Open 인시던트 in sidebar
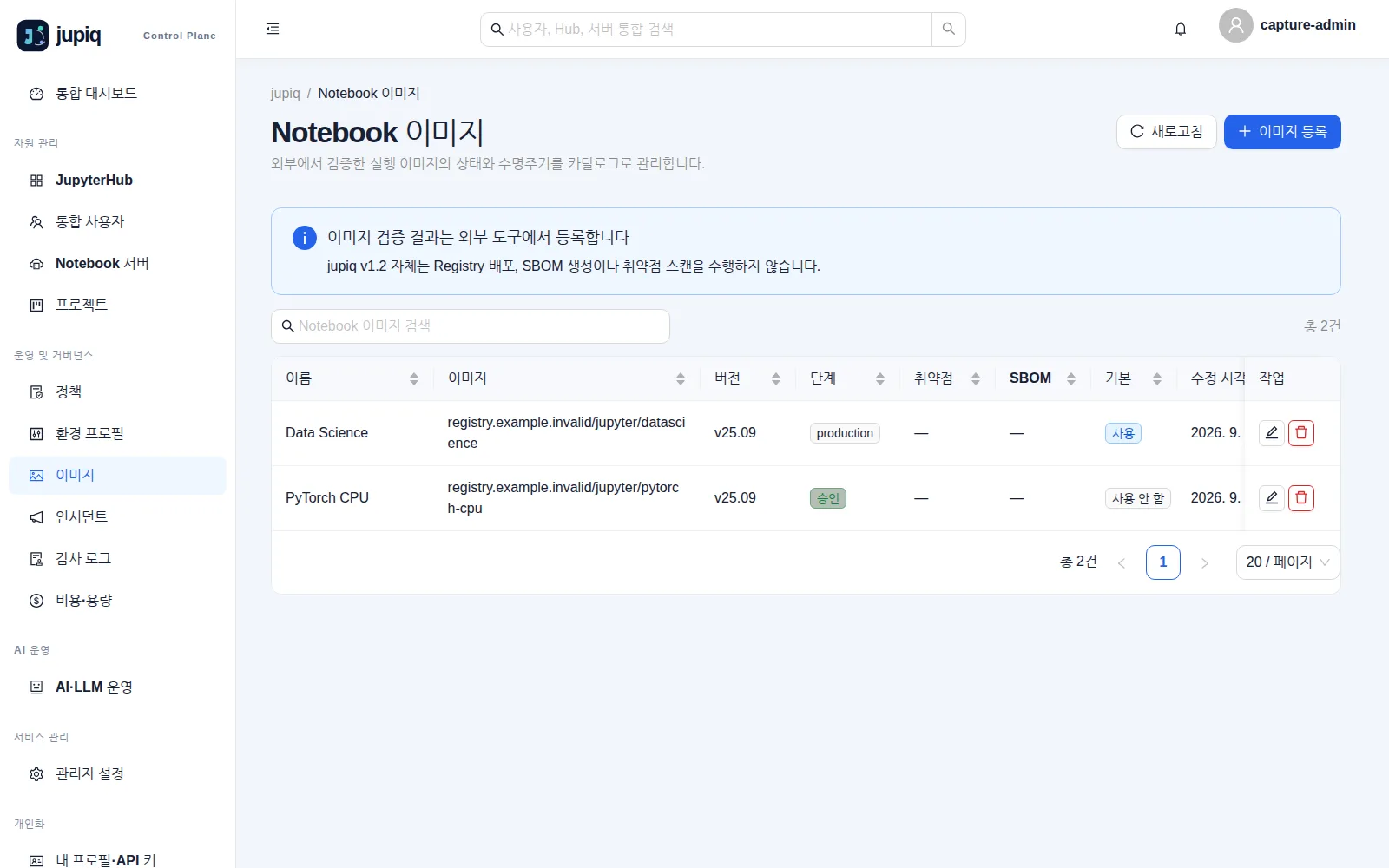1389x868 pixels. [117, 517]
